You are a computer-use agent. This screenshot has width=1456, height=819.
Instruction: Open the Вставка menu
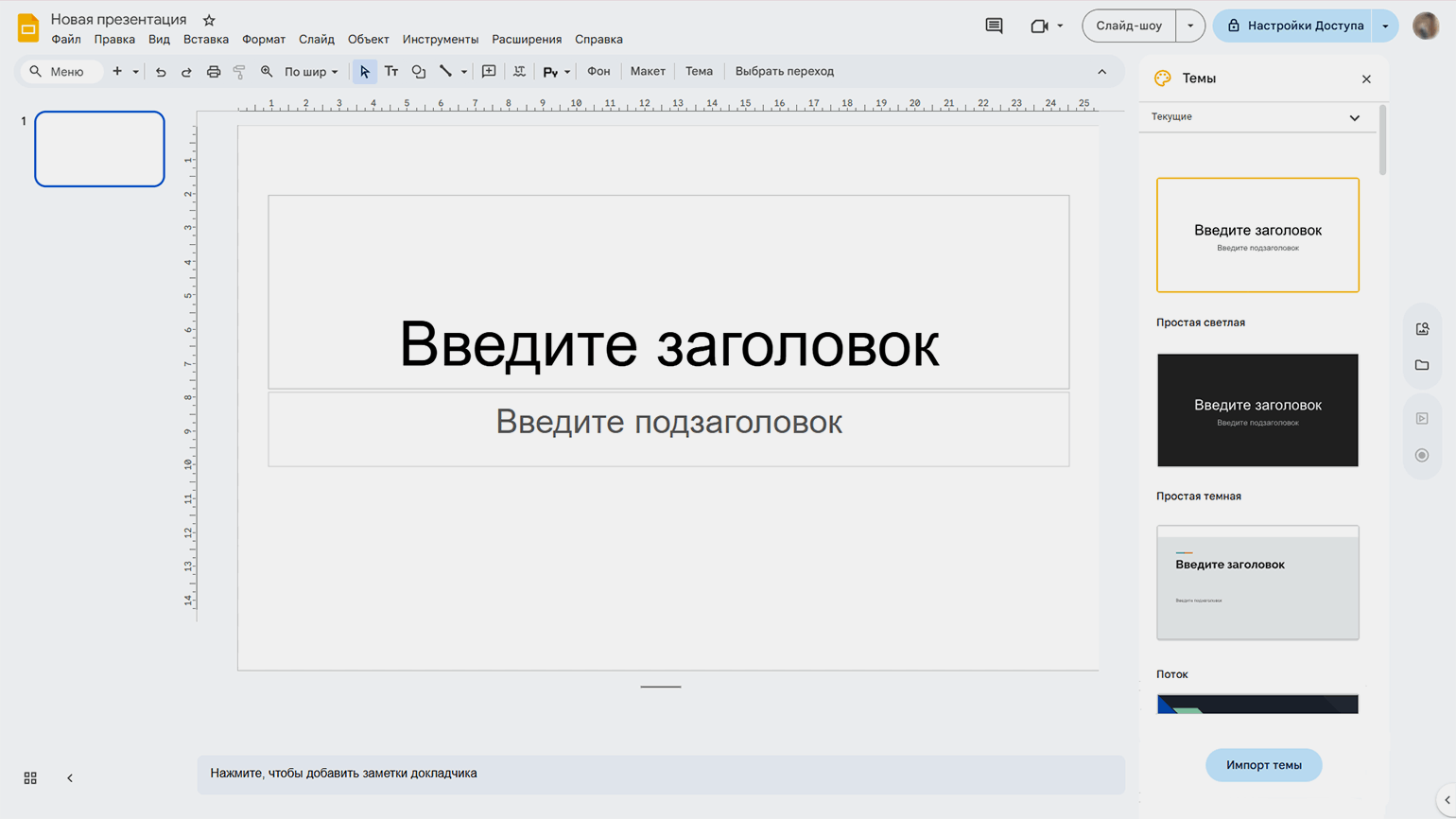click(x=205, y=40)
